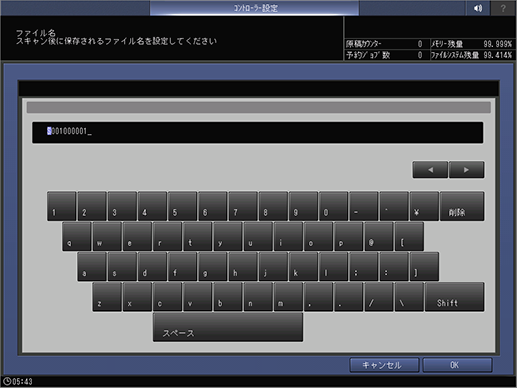This screenshot has height=388, width=517.
Task: Tap the opening bracket [ key
Action: click(x=409, y=236)
